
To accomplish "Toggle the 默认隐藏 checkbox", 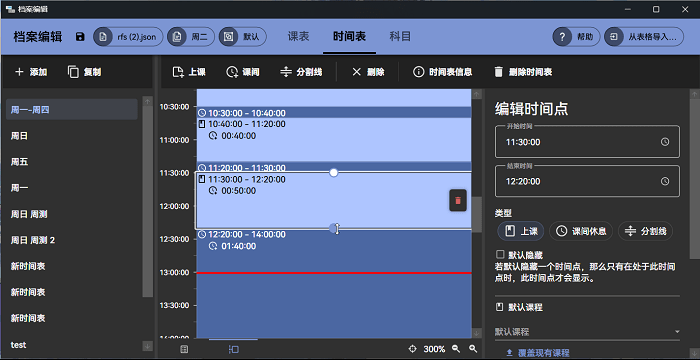I will pyautogui.click(x=500, y=255).
